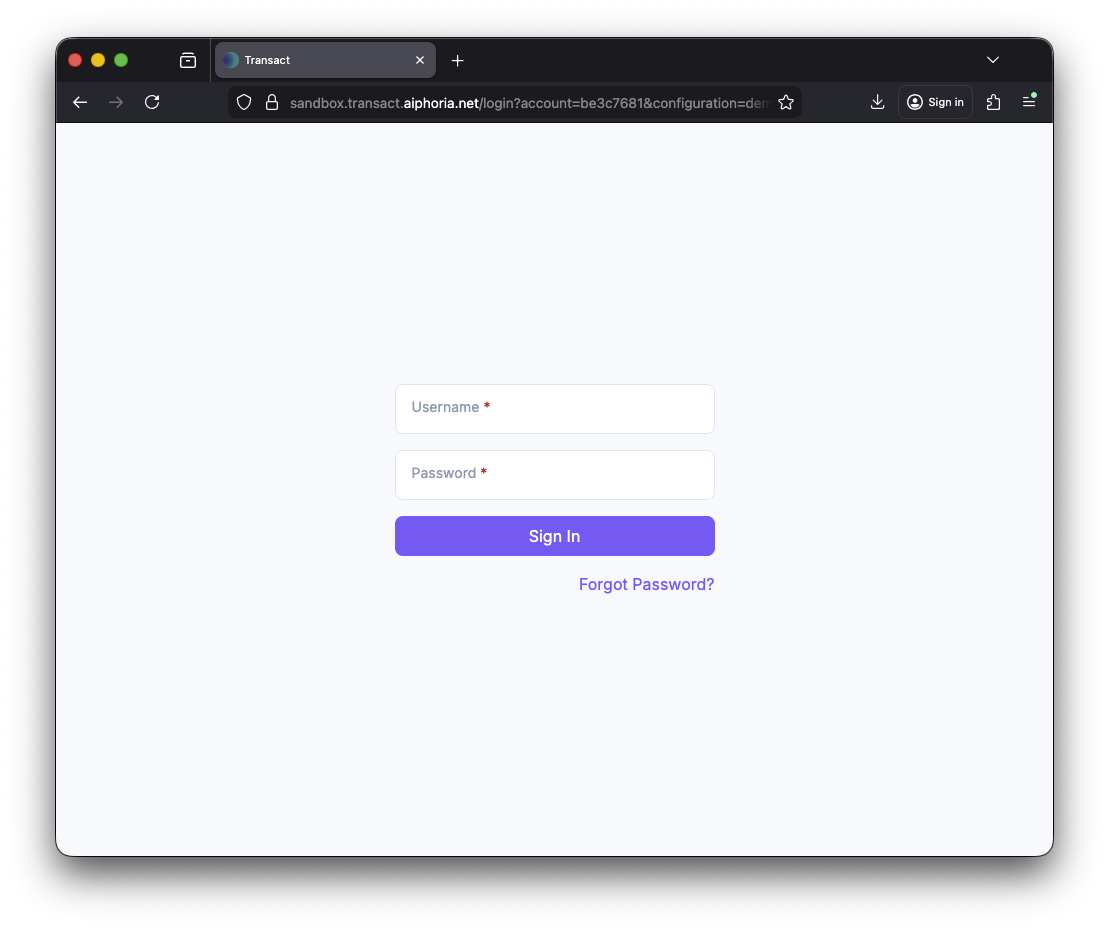Select the Transact browser tab
Screen dimensions: 1109x930
325,60
